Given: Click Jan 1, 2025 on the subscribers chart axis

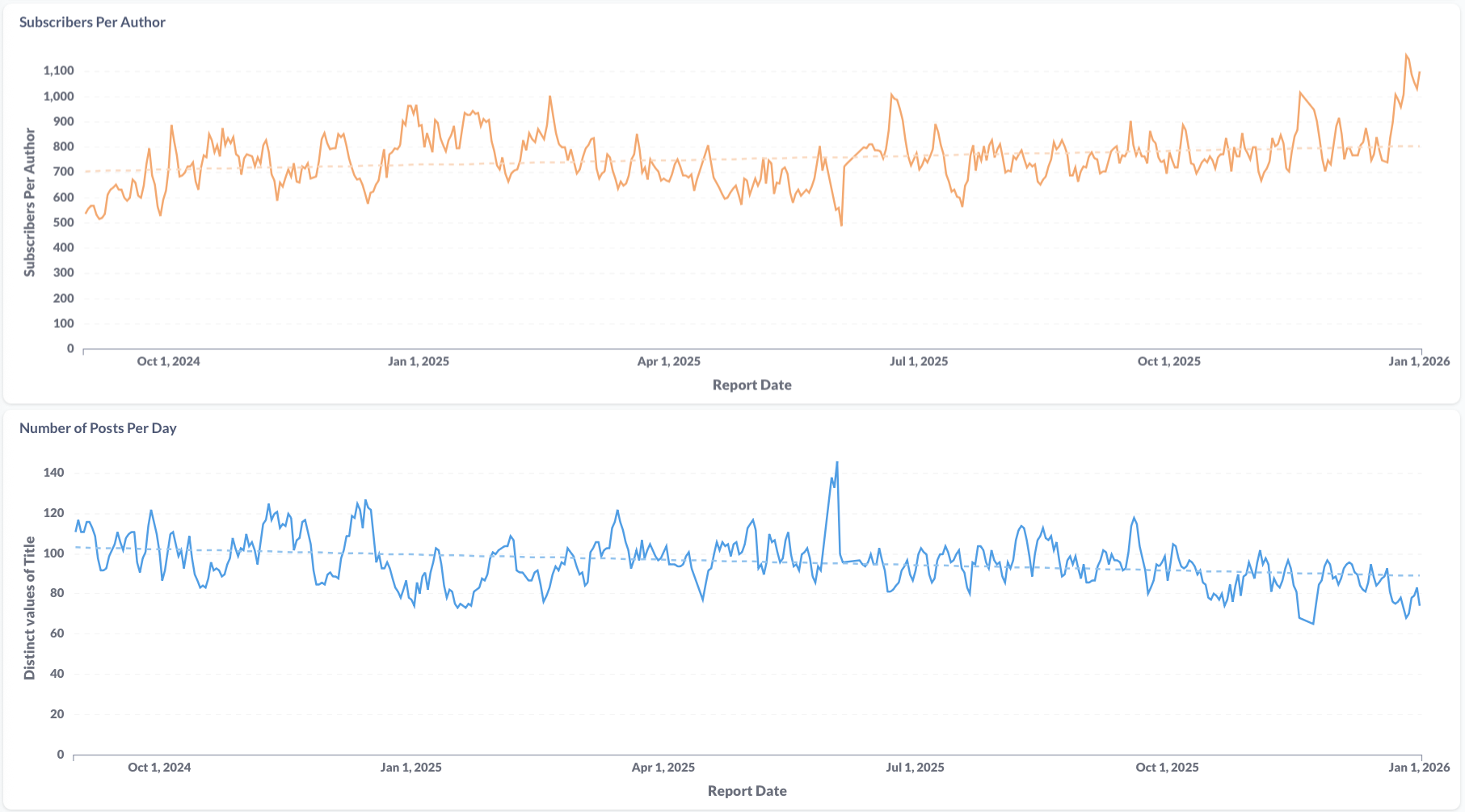Looking at the screenshot, I should point(418,361).
